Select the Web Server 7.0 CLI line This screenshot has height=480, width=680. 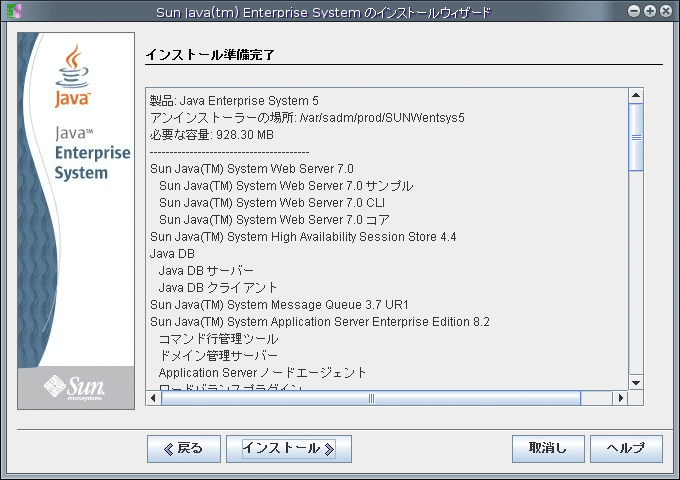[x=272, y=202]
